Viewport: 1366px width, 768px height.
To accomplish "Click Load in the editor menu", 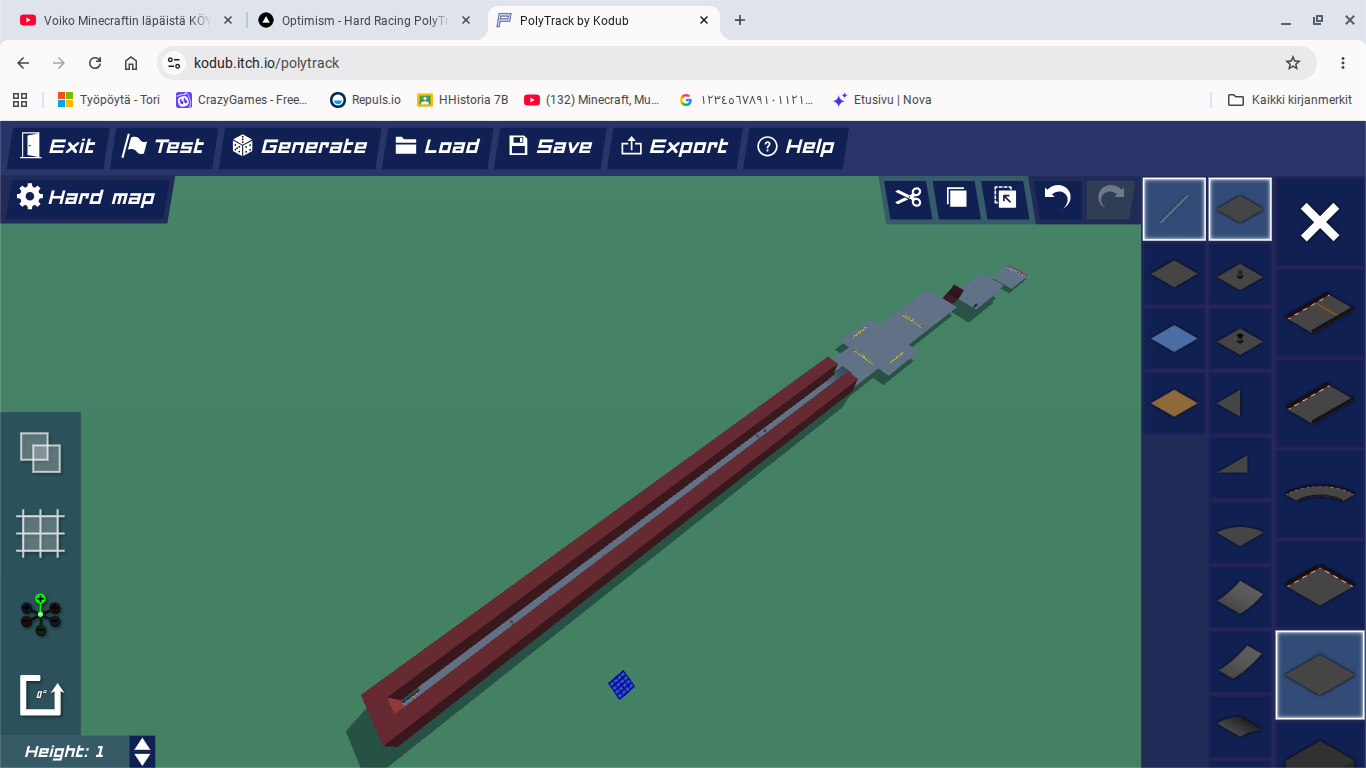I will (x=437, y=146).
